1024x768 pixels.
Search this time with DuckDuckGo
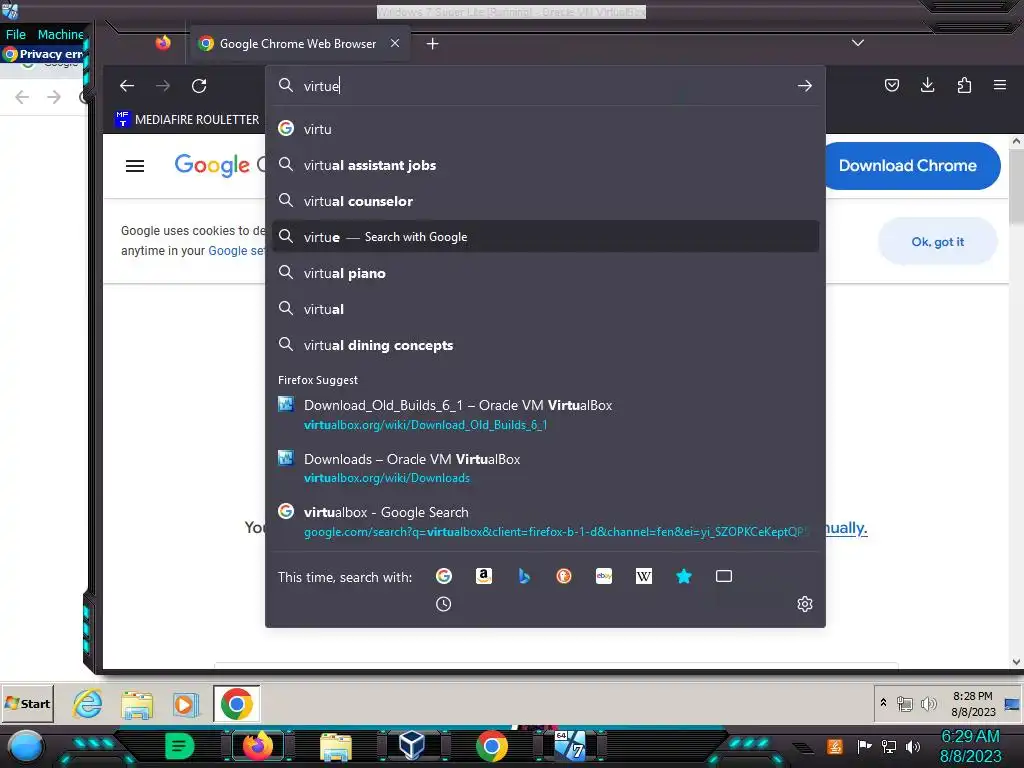click(x=564, y=576)
